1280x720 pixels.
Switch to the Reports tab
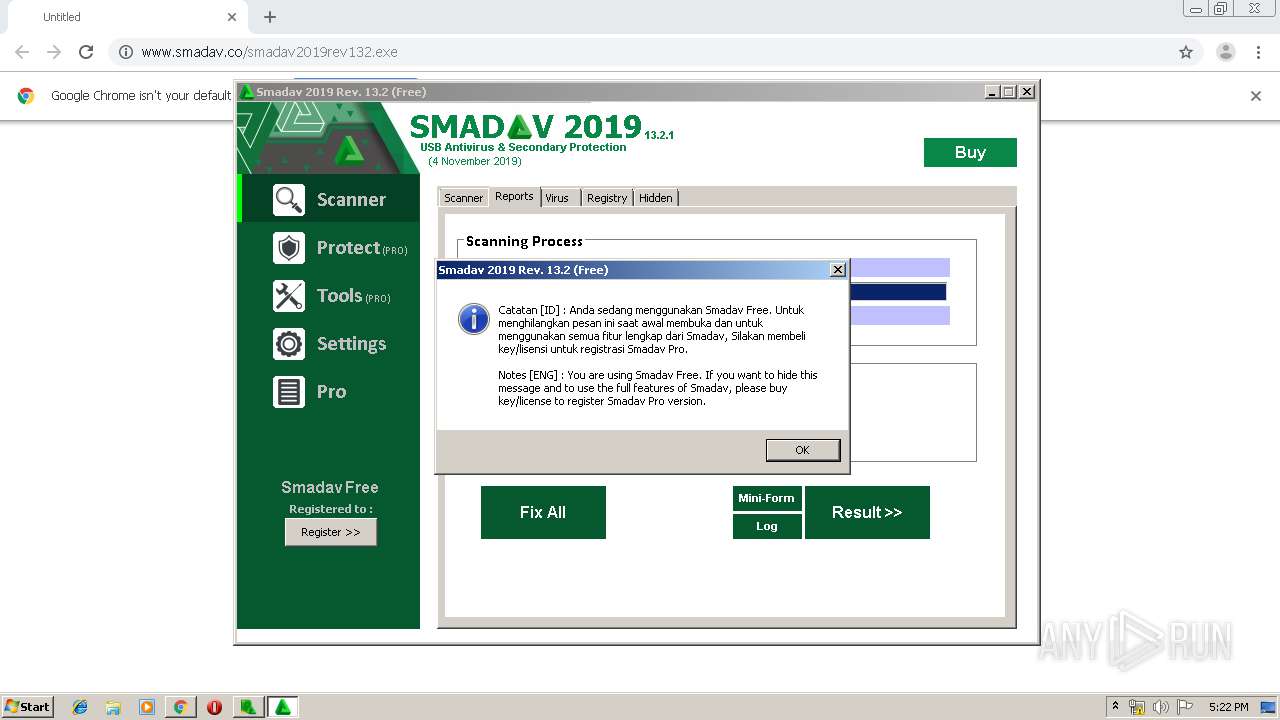[x=514, y=197]
